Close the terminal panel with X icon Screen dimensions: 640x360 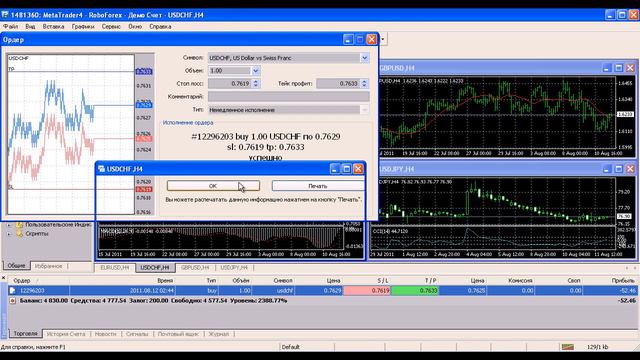click(3, 278)
